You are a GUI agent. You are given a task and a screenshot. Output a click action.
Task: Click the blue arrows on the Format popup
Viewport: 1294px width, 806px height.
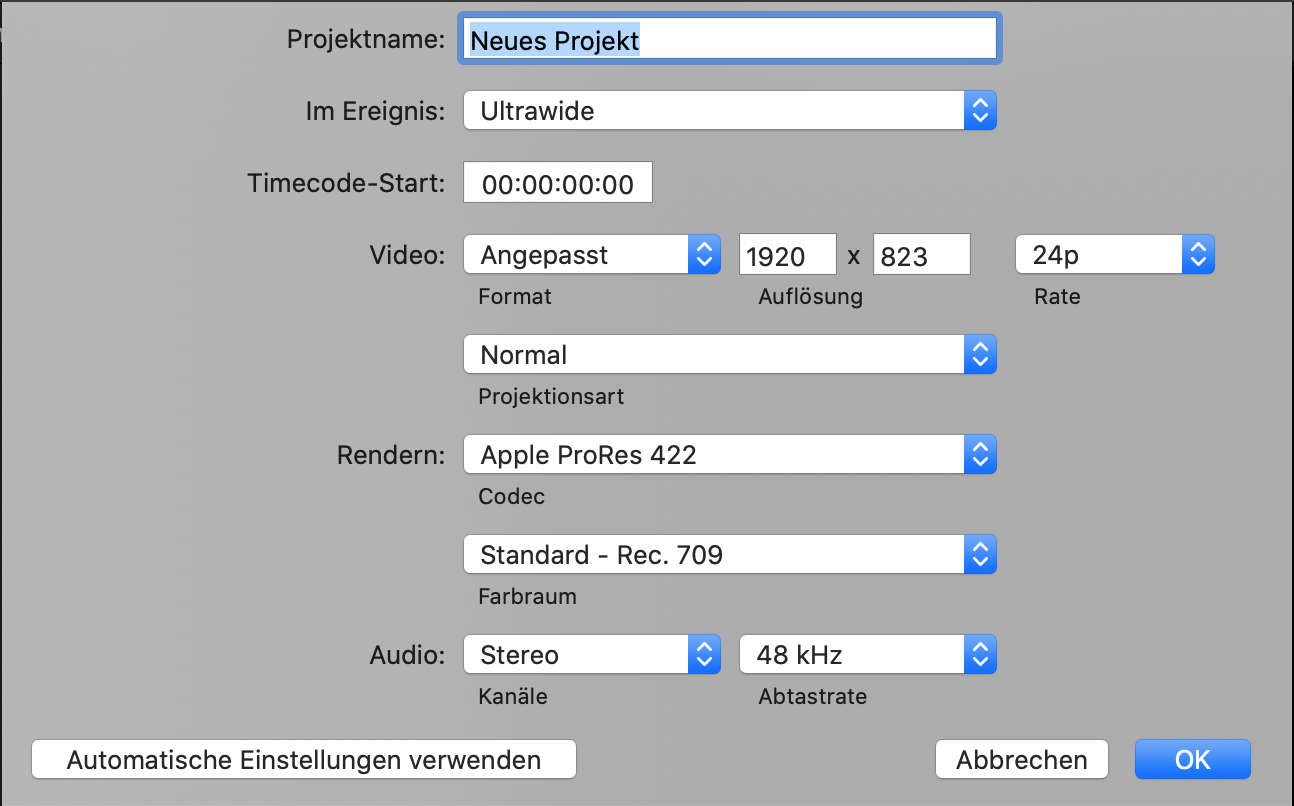[x=704, y=255]
